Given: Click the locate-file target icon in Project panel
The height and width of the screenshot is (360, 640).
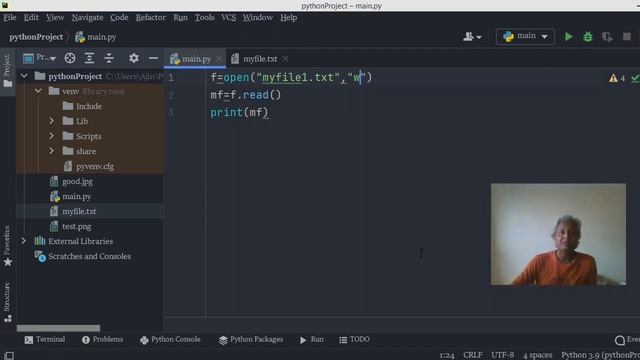Looking at the screenshot, I should pyautogui.click(x=70, y=58).
